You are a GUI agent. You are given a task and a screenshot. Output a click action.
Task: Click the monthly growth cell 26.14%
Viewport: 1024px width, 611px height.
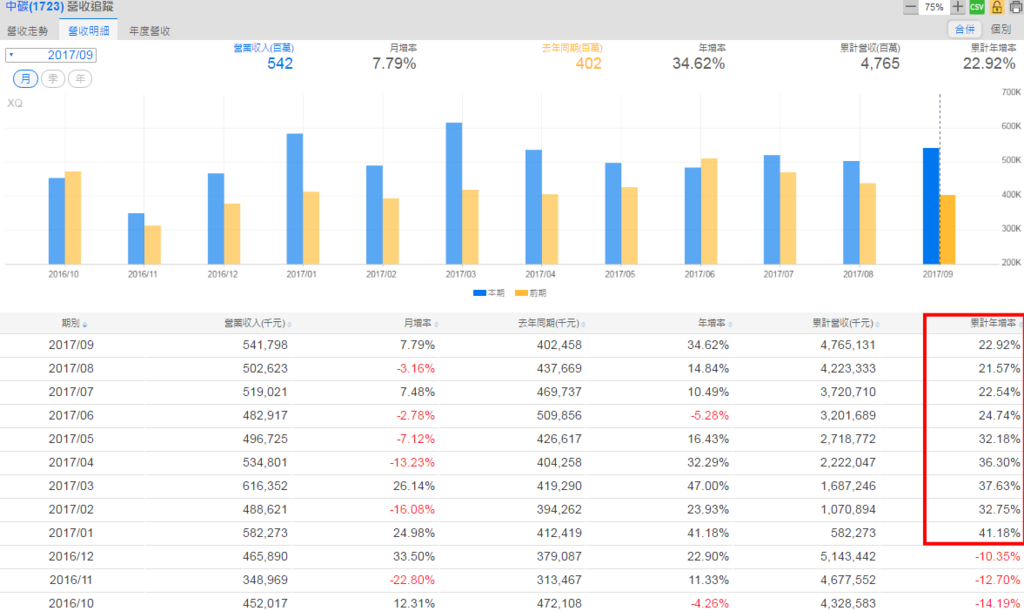click(x=414, y=486)
